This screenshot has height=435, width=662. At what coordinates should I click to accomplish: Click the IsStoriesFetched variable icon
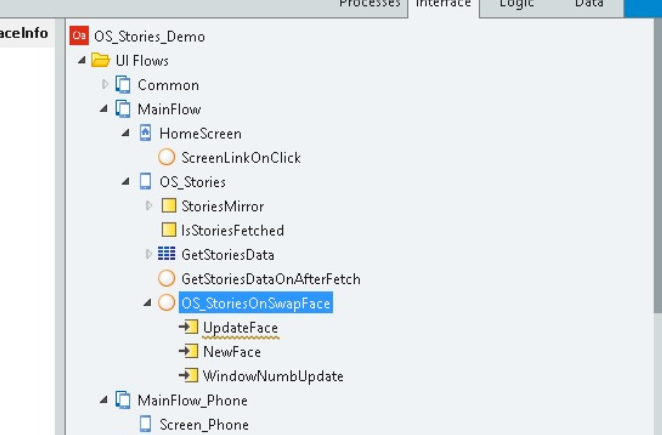point(168,230)
